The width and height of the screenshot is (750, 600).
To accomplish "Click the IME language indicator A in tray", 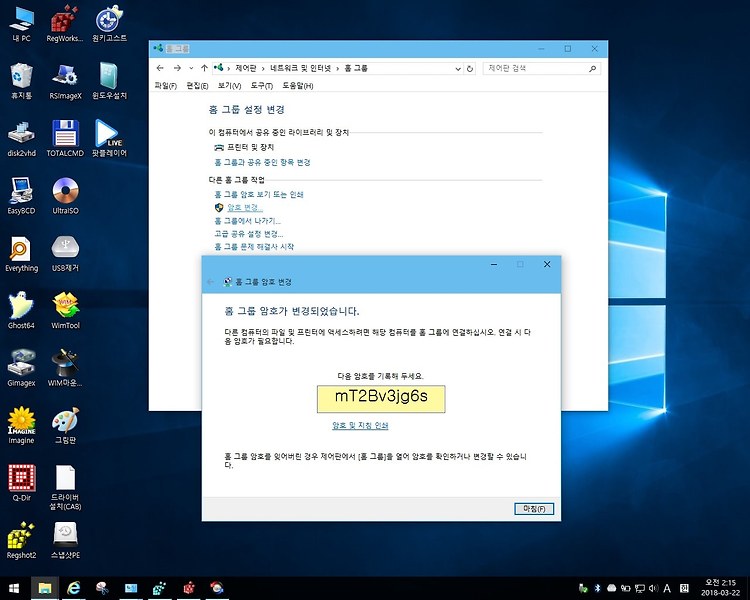I will (667, 588).
